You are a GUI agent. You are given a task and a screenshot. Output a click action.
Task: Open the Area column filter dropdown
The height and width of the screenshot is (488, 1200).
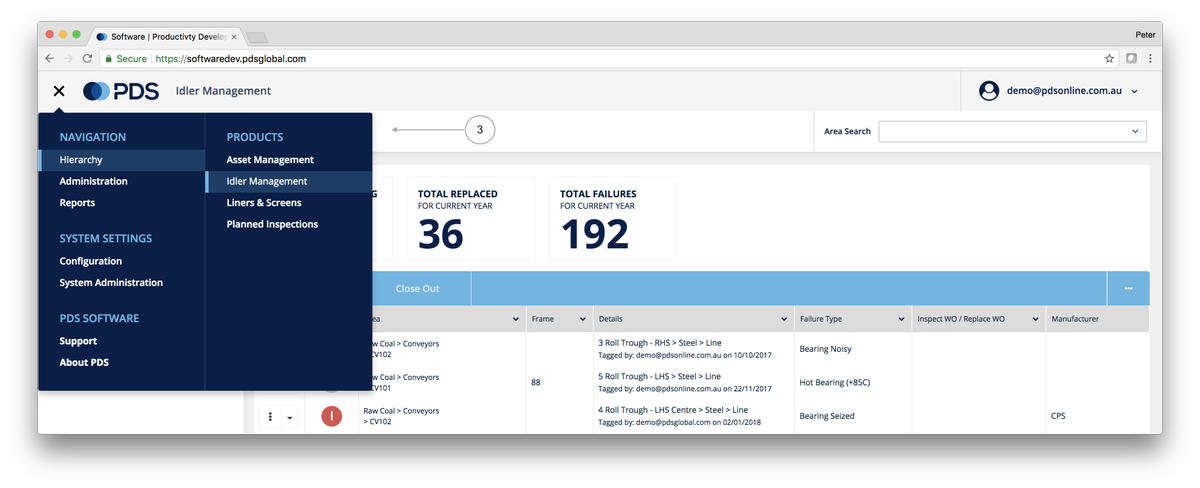pos(516,319)
